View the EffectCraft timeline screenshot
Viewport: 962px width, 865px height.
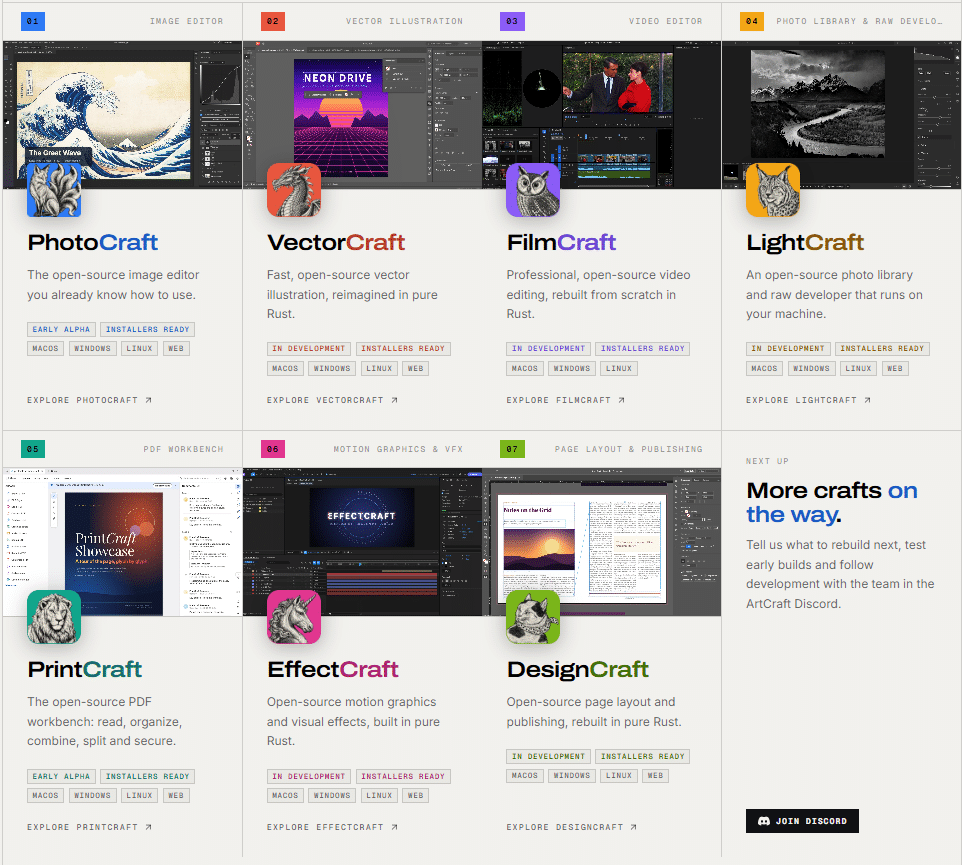[x=362, y=542]
